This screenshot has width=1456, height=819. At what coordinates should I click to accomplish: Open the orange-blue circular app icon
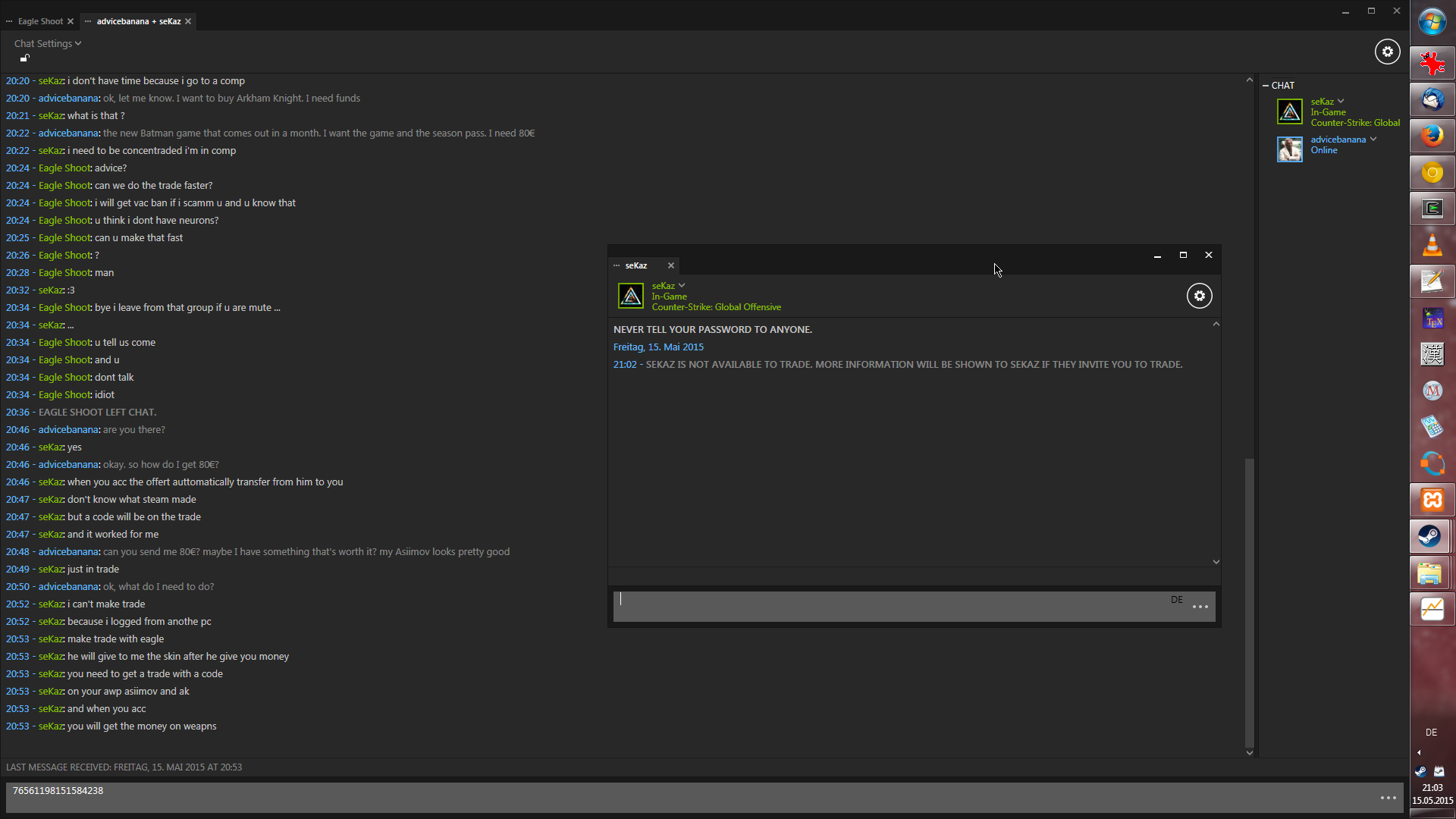(1432, 463)
